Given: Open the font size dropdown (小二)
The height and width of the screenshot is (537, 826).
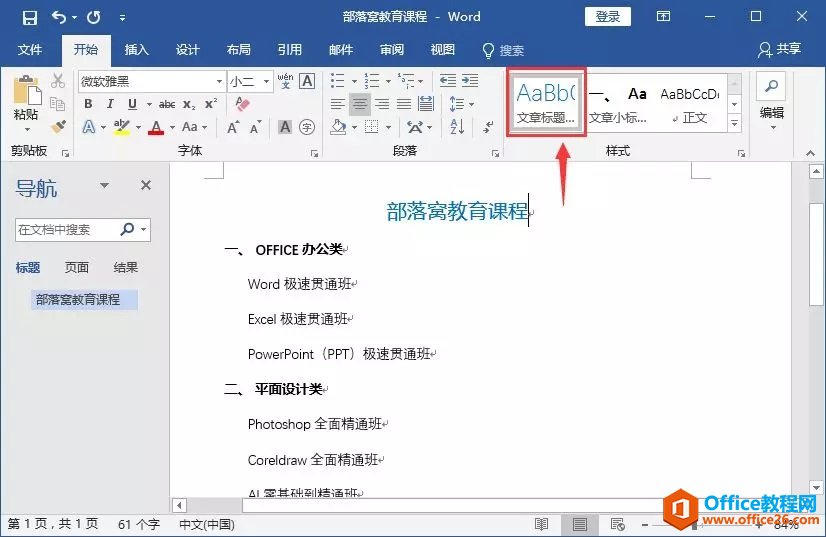Looking at the screenshot, I should [x=267, y=82].
